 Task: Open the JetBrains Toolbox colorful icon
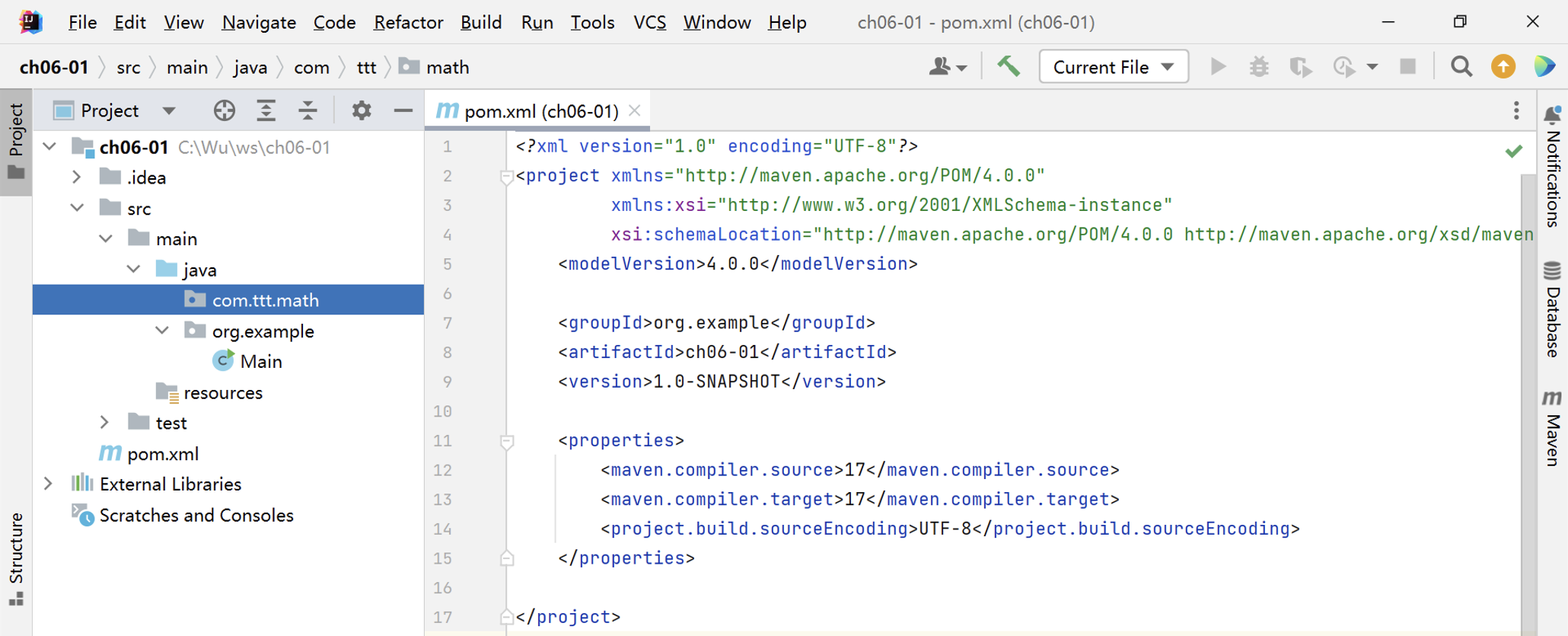(x=1545, y=67)
